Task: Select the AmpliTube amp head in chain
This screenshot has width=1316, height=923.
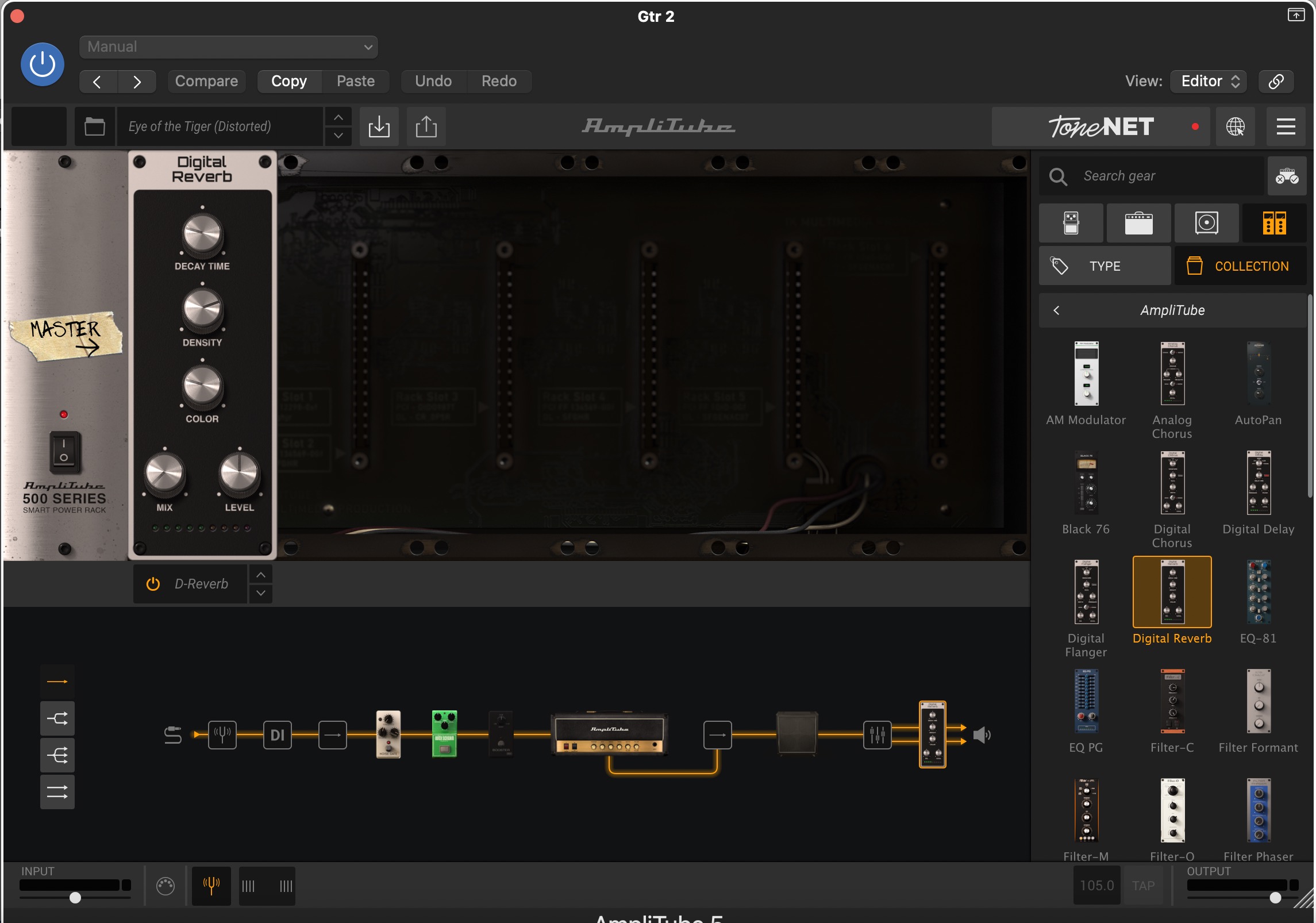Action: pyautogui.click(x=610, y=733)
